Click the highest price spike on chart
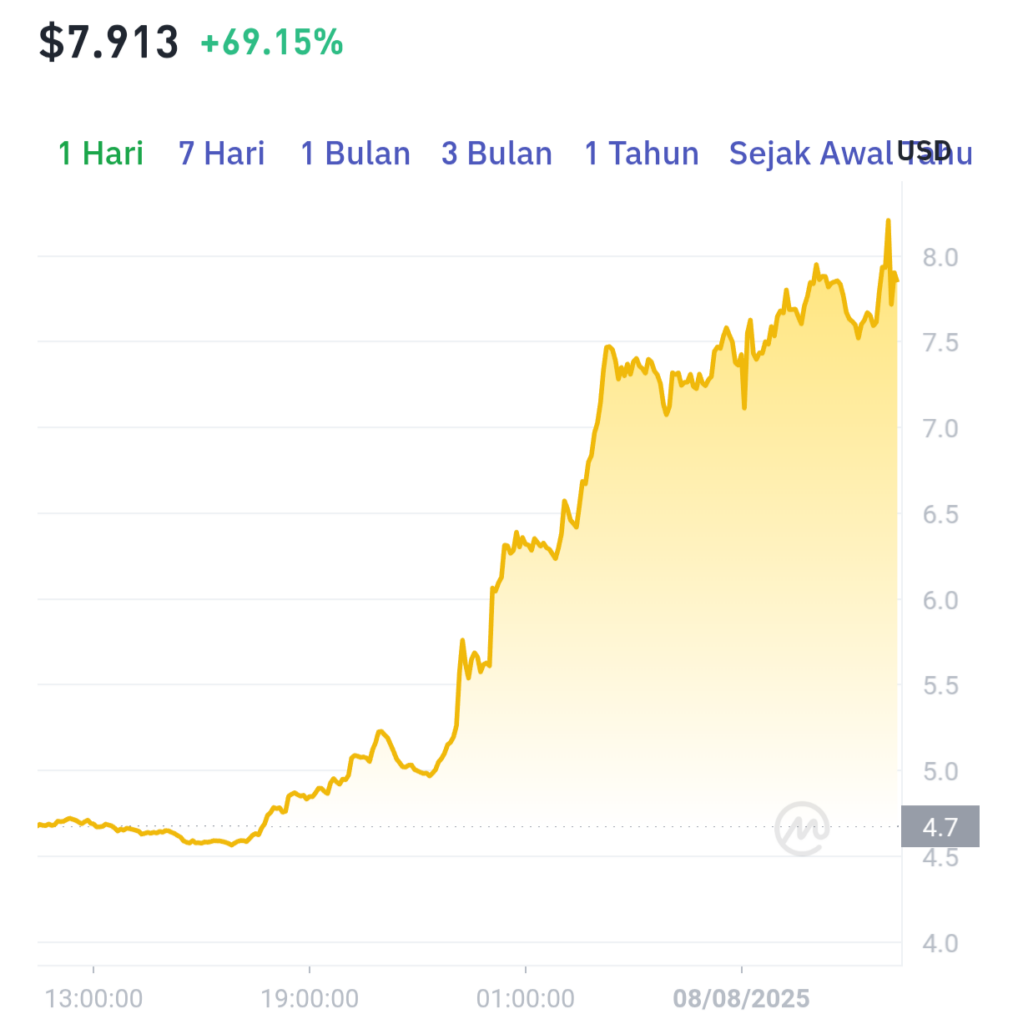Image resolution: width=1018 pixels, height=1024 pixels. [888, 222]
